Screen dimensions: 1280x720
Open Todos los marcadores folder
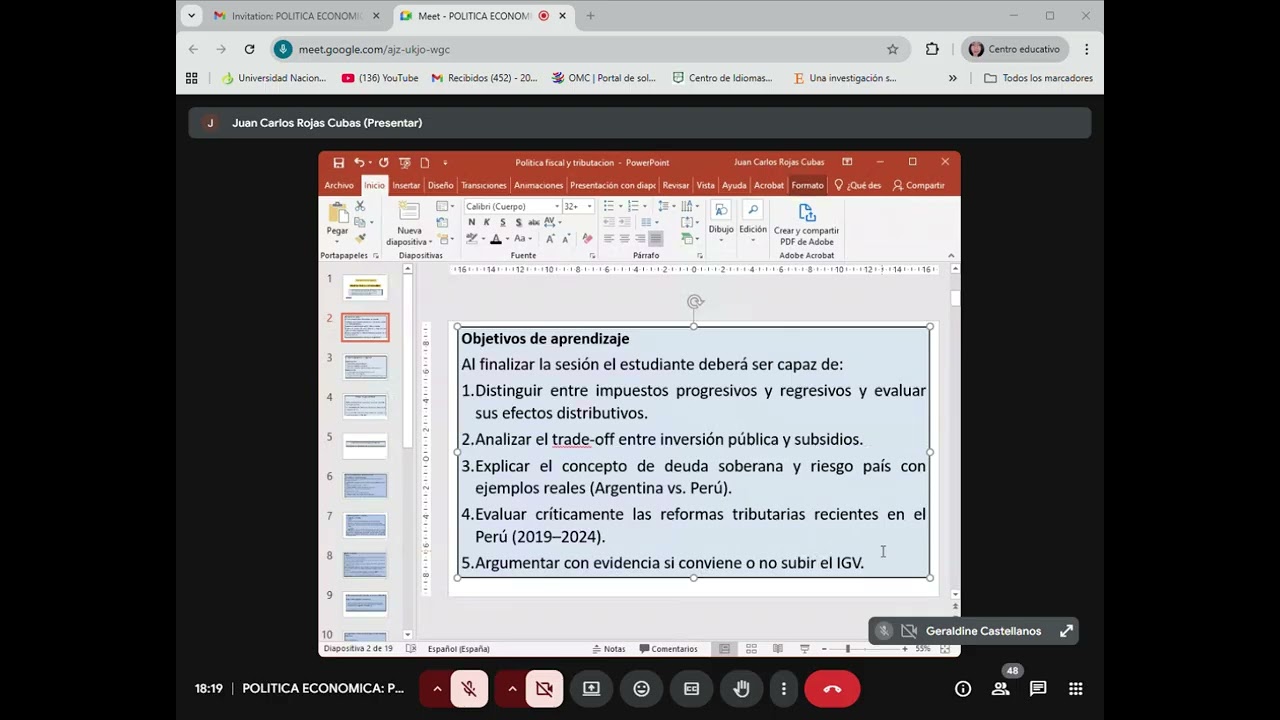(x=1038, y=78)
